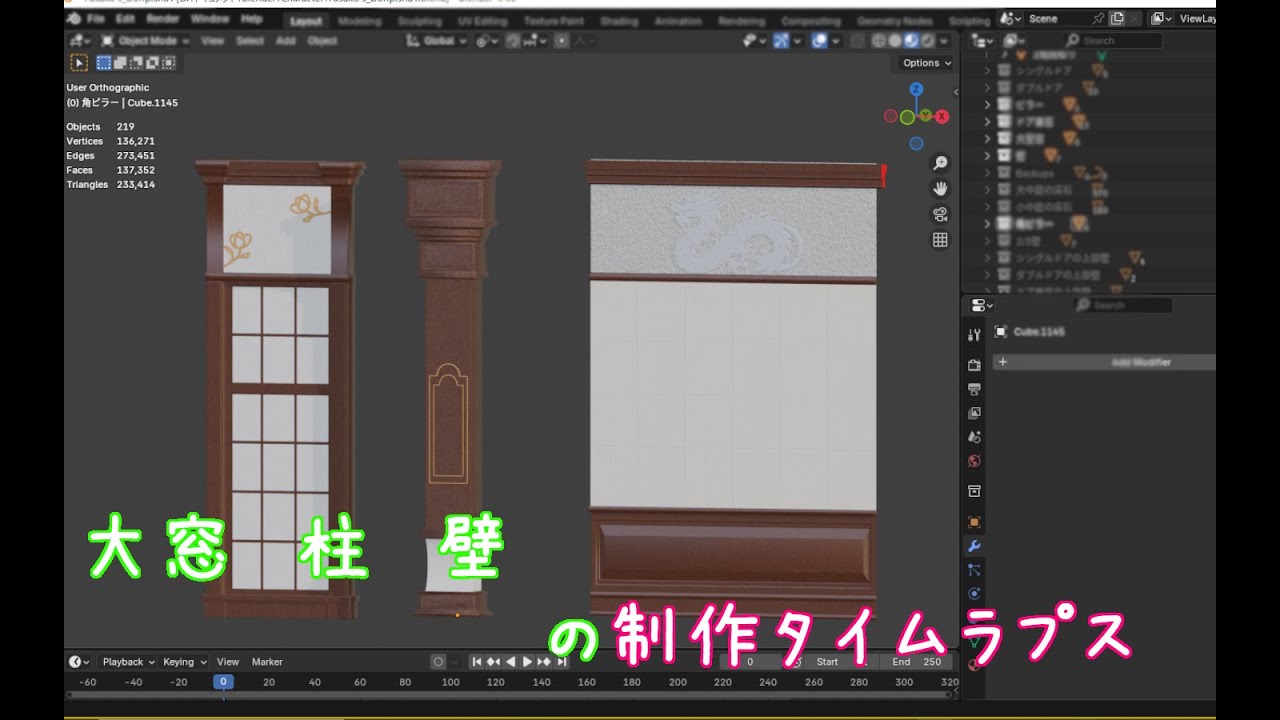Switch orthographic/perspective grid icon

coord(940,240)
